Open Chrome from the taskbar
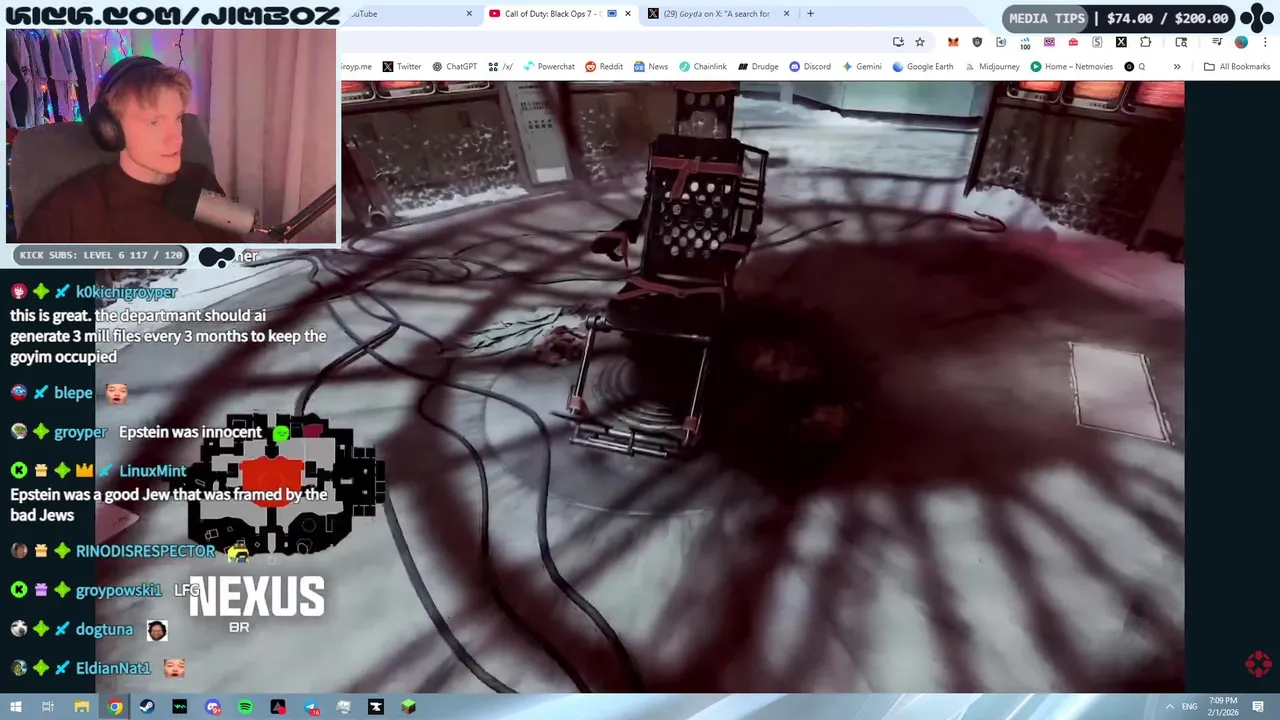The image size is (1280, 720). (x=115, y=707)
